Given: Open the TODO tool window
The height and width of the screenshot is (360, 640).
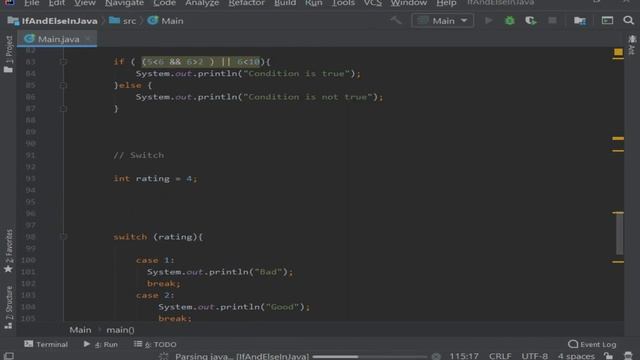Looking at the screenshot, I should pyautogui.click(x=155, y=344).
